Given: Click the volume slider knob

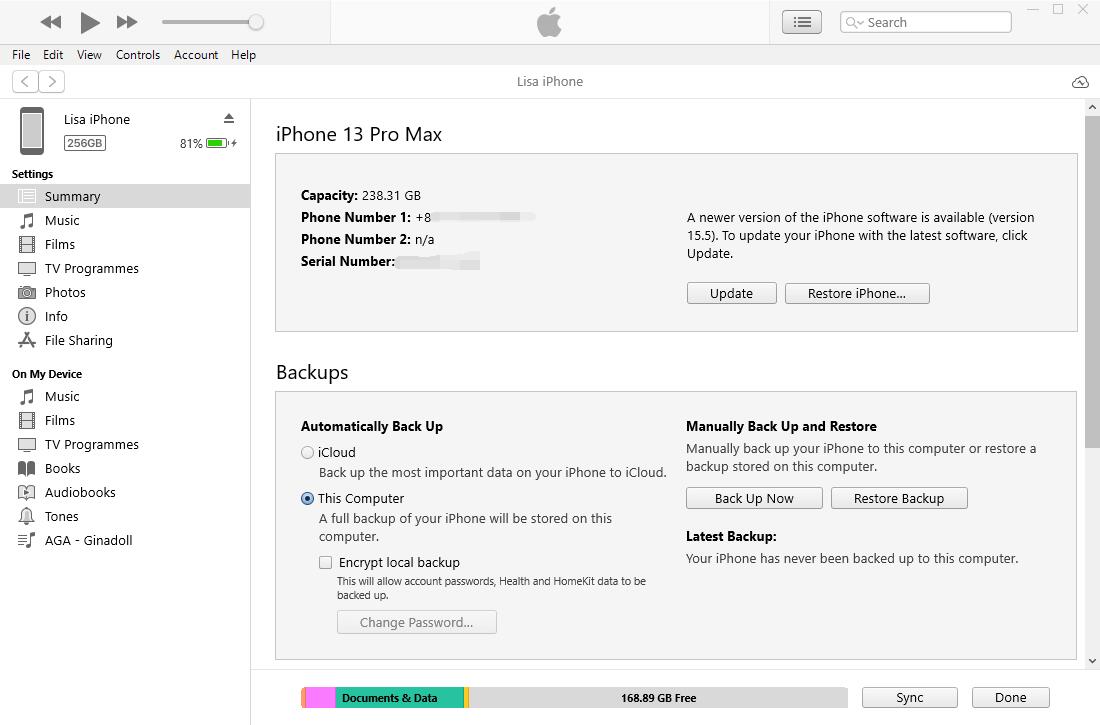Looking at the screenshot, I should 256,22.
